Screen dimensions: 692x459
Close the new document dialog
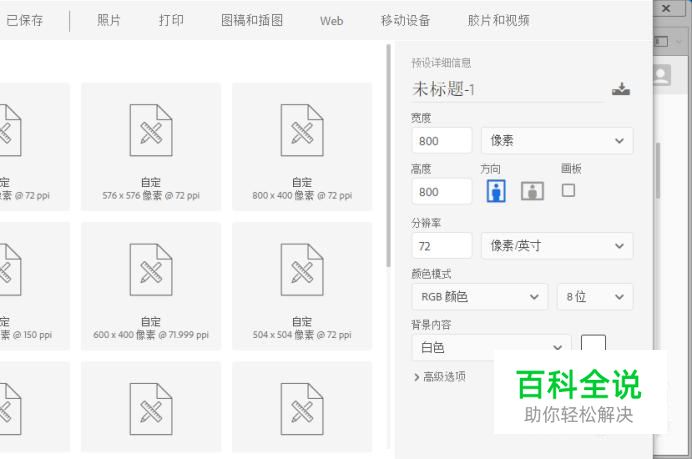[x=666, y=9]
